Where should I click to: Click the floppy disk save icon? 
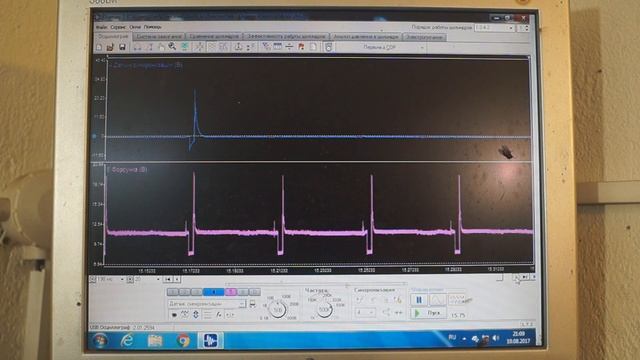click(x=122, y=47)
